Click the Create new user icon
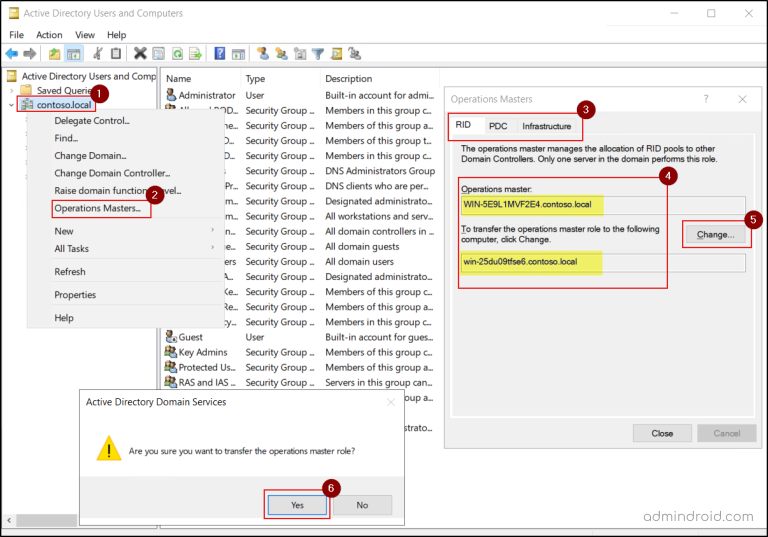The image size is (768, 537). 263,53
